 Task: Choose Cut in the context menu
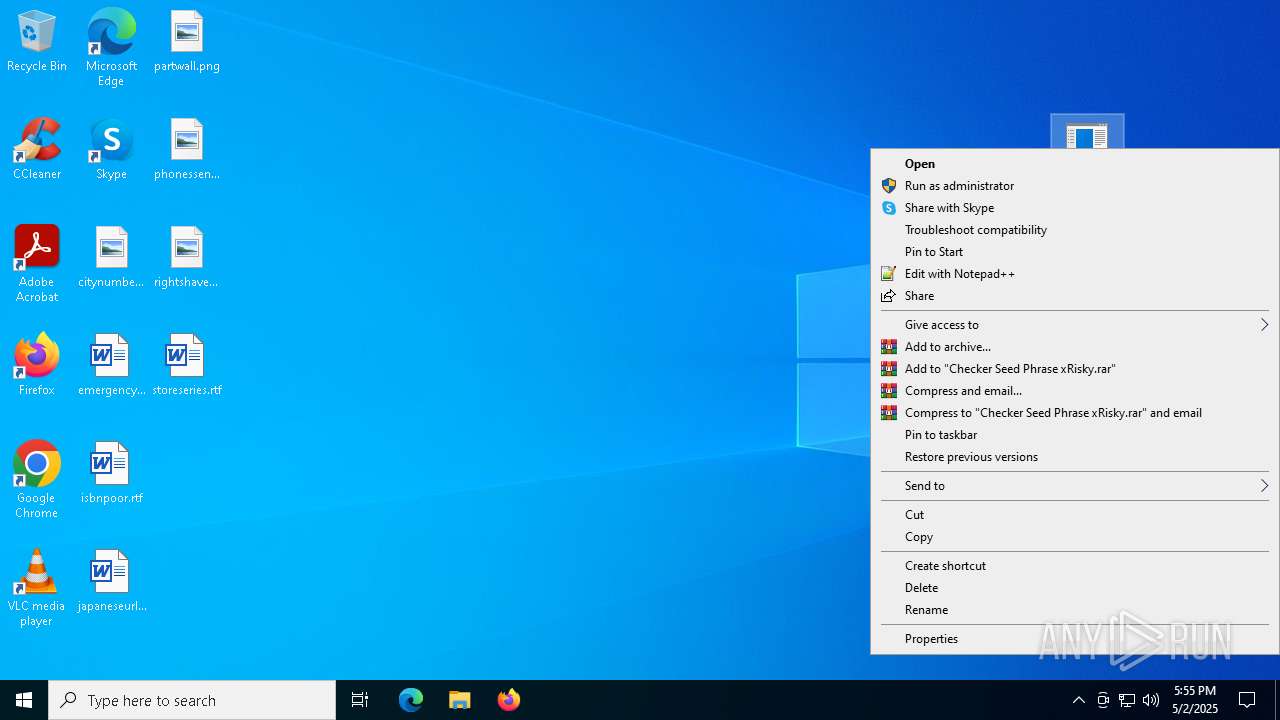(1075, 515)
